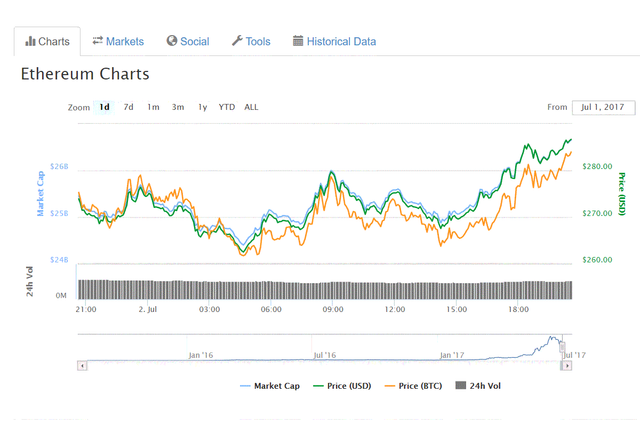Show ALL time range on chart
Screen dimensions: 640x427
pyautogui.click(x=251, y=107)
